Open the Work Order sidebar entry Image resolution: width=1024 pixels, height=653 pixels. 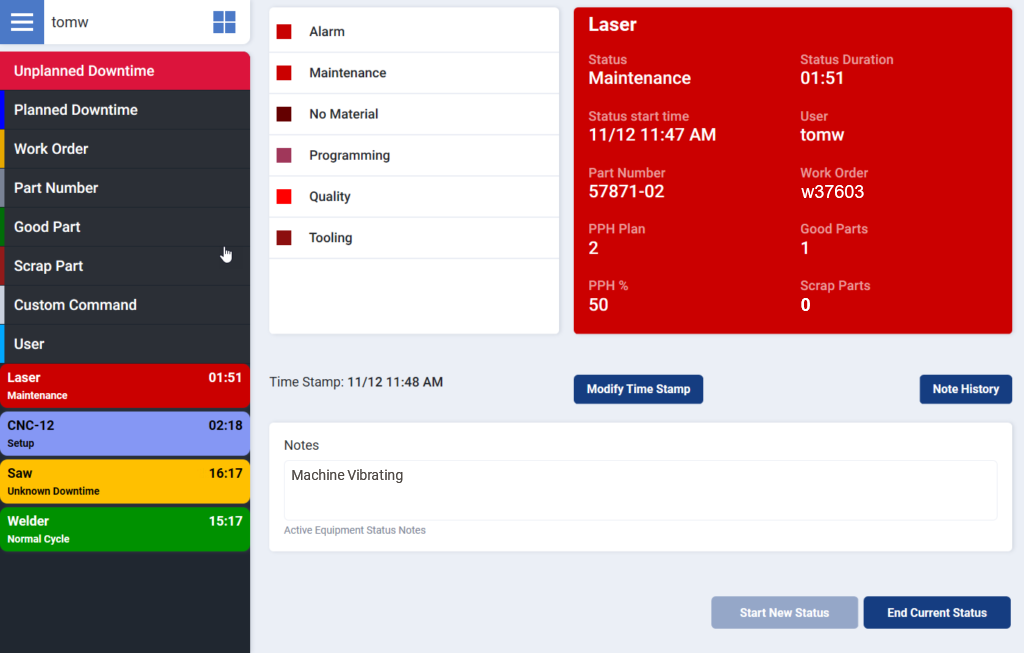[x=125, y=148]
